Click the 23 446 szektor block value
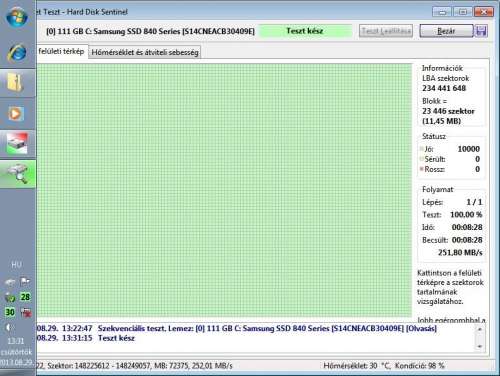Screen dimensions: 500x376 (x=448, y=111)
